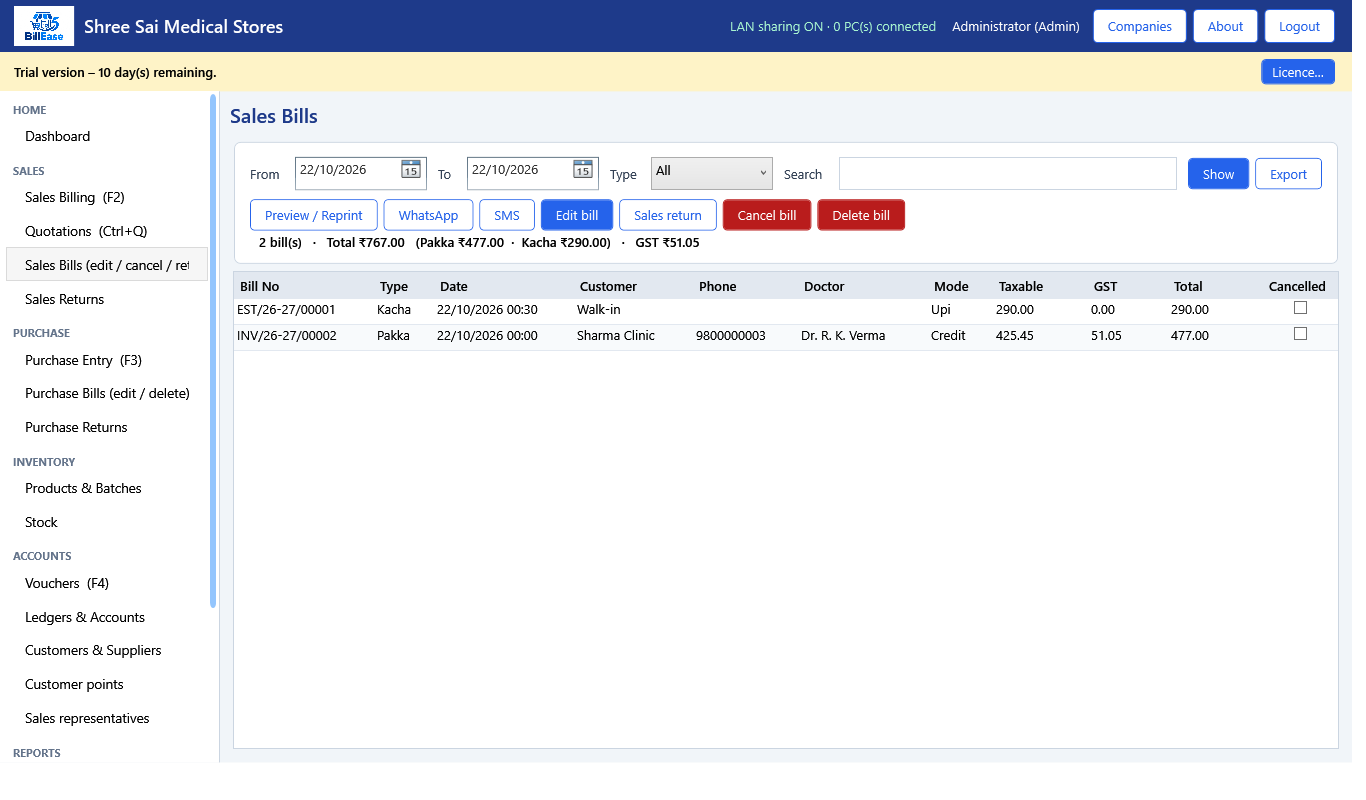This screenshot has height=800, width=1366.
Task: Tick Cancelled checkbox for INV/26-27/00002
Action: [1300, 334]
